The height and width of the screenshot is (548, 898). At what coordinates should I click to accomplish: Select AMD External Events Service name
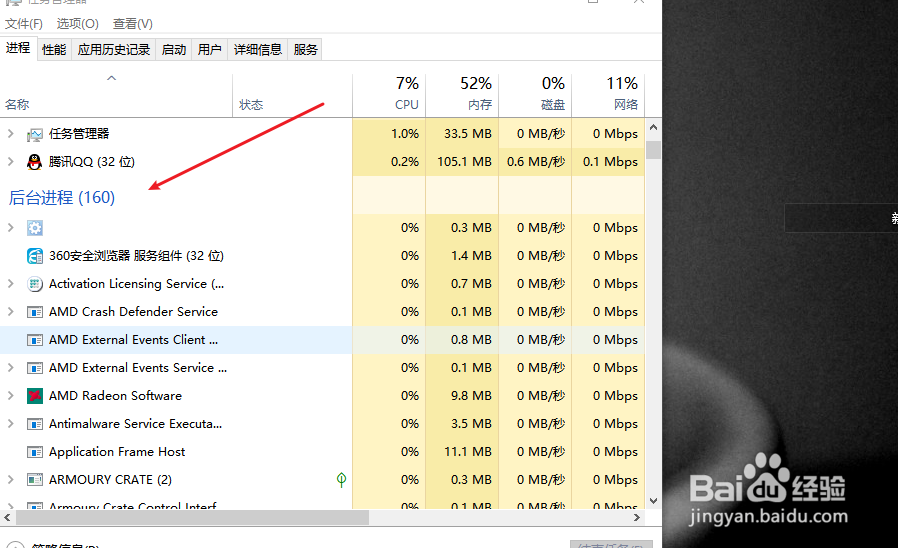(138, 368)
